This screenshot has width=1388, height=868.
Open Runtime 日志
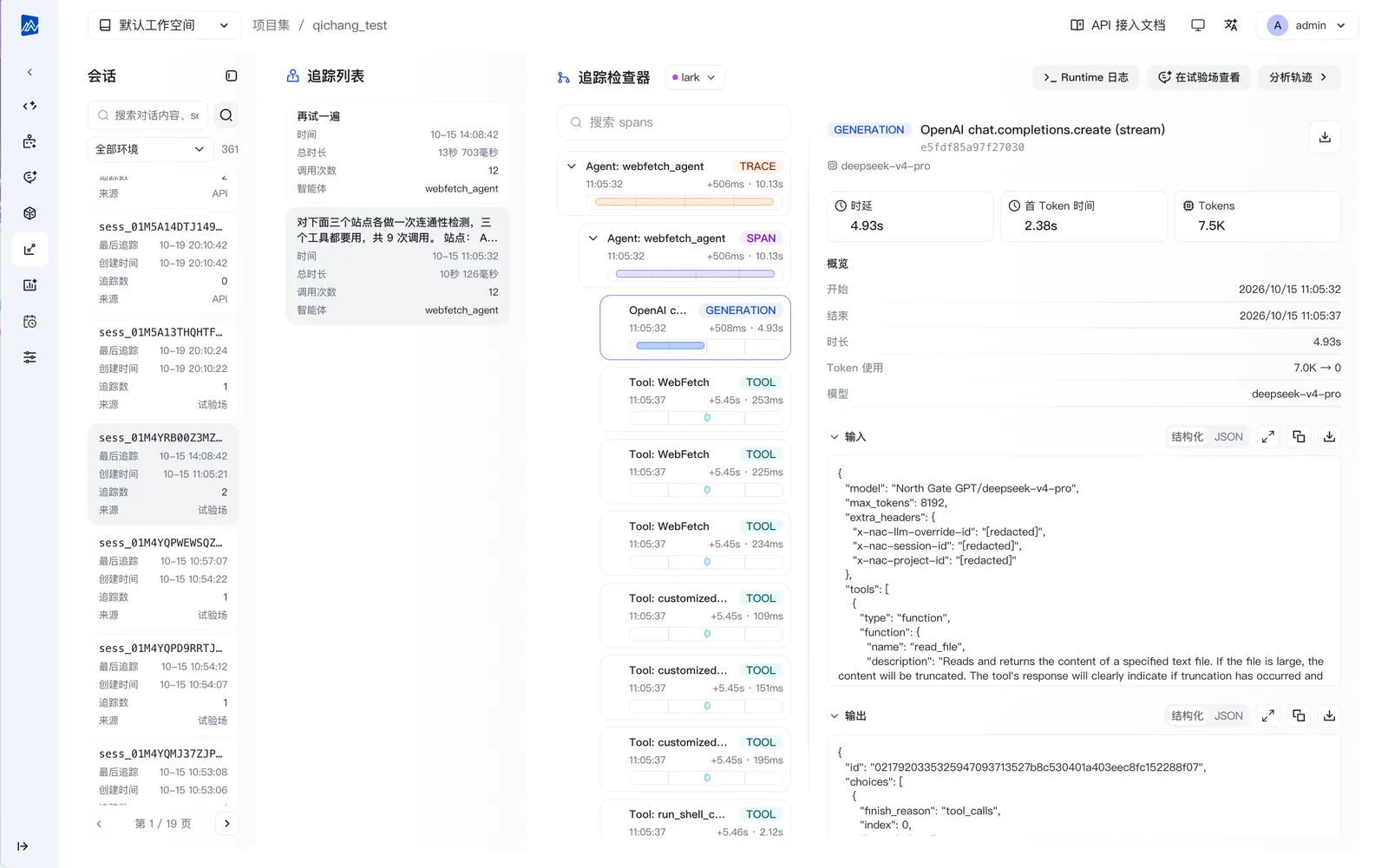coord(1085,77)
